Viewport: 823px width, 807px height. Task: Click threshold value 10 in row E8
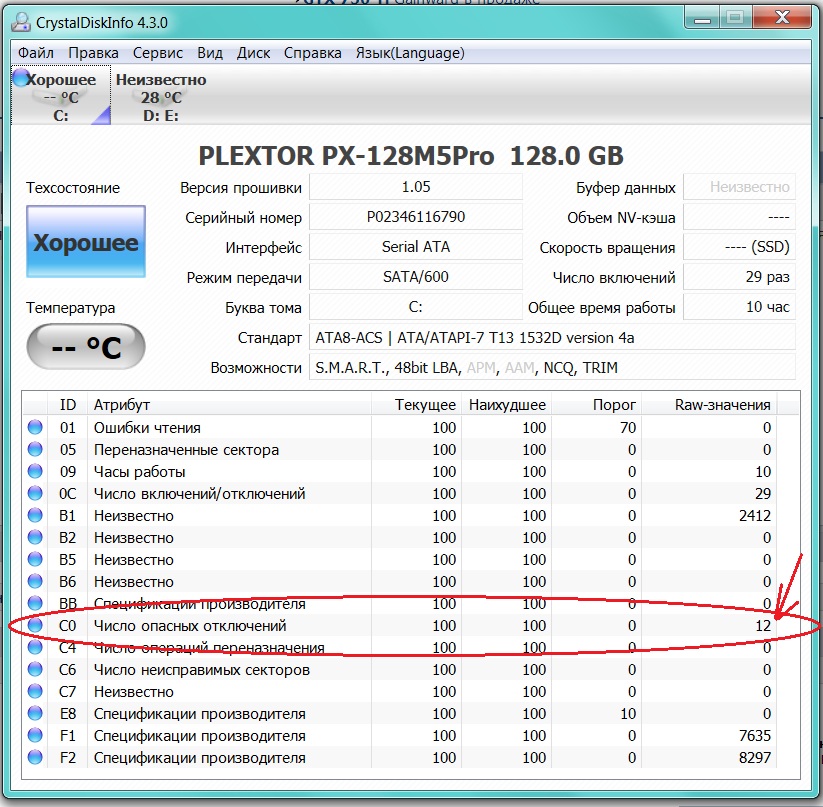(x=628, y=714)
